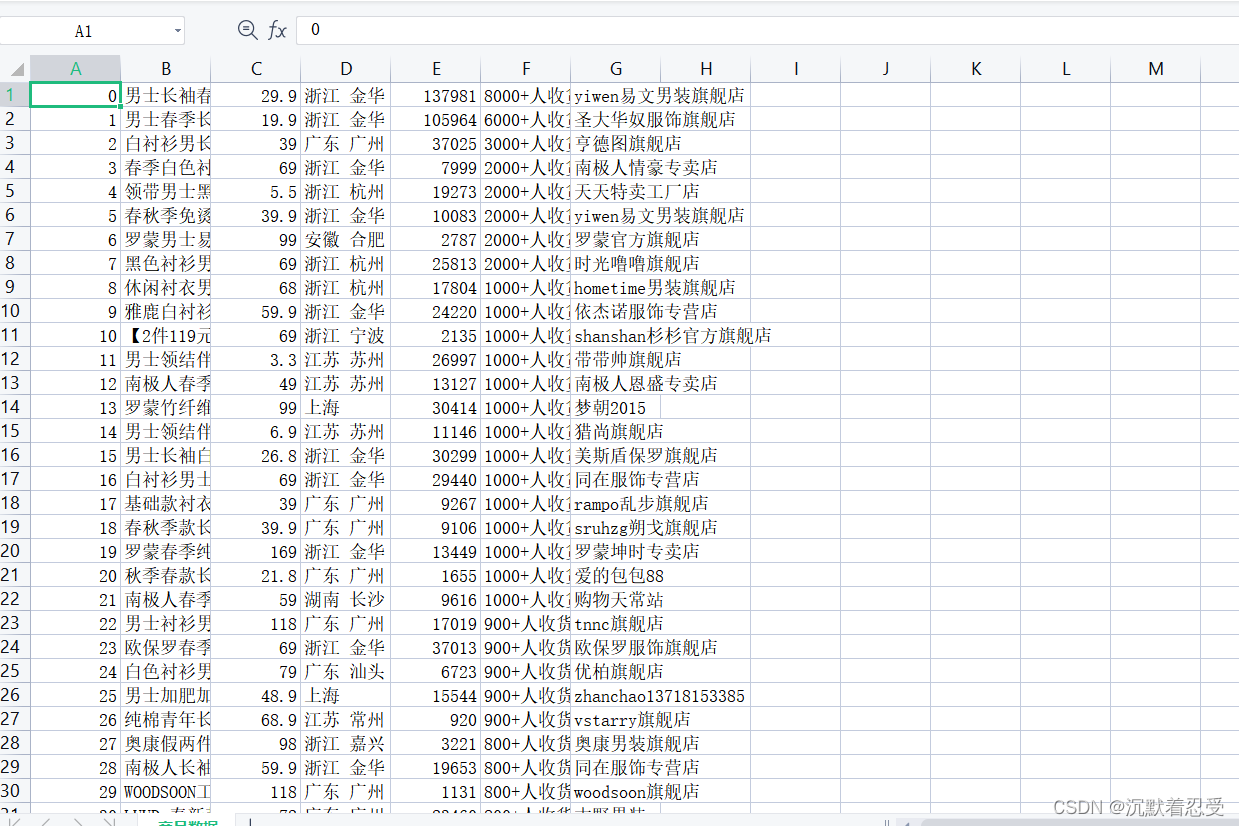Select row header number 1

[15, 95]
